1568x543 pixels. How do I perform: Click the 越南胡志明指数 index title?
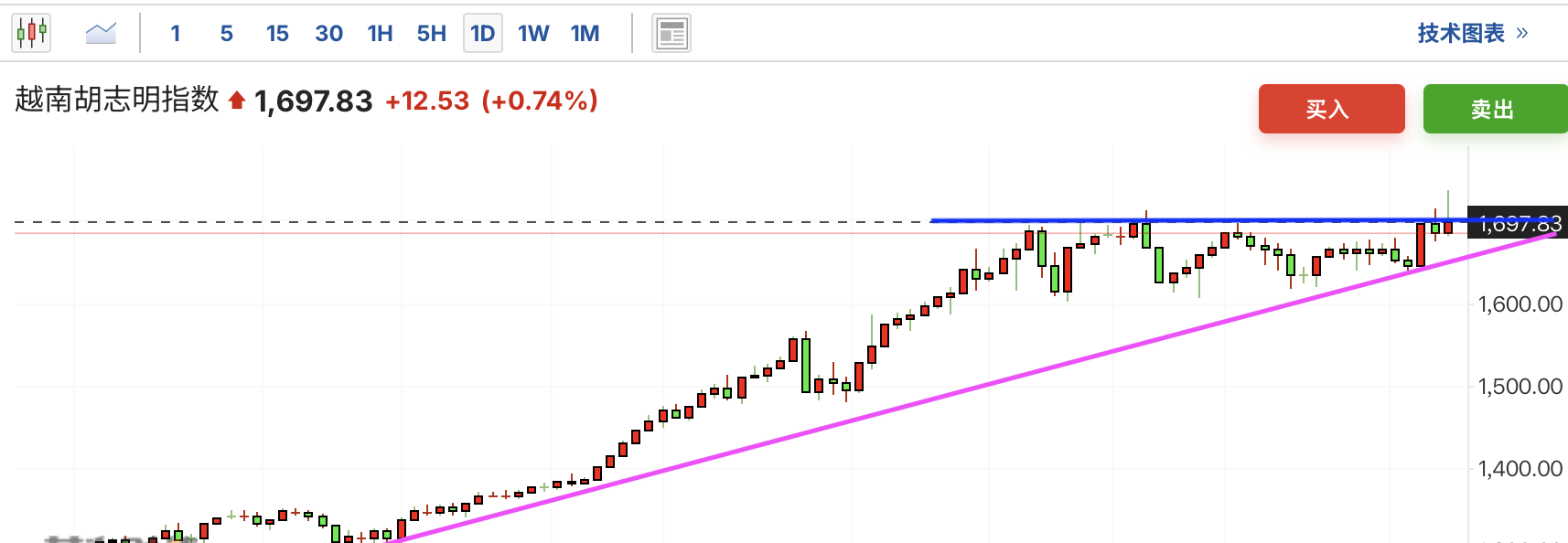click(x=117, y=100)
